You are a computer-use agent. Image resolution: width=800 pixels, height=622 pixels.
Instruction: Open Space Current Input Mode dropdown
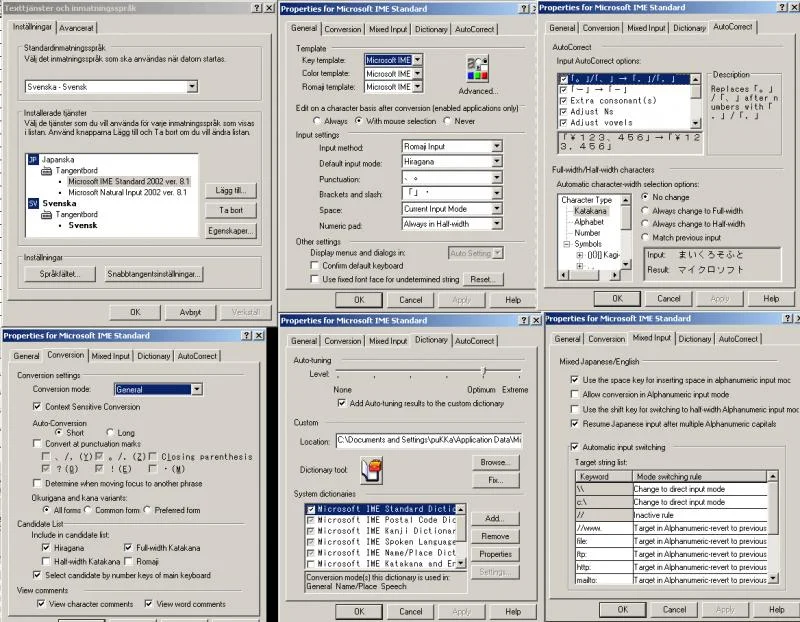[x=496, y=209]
